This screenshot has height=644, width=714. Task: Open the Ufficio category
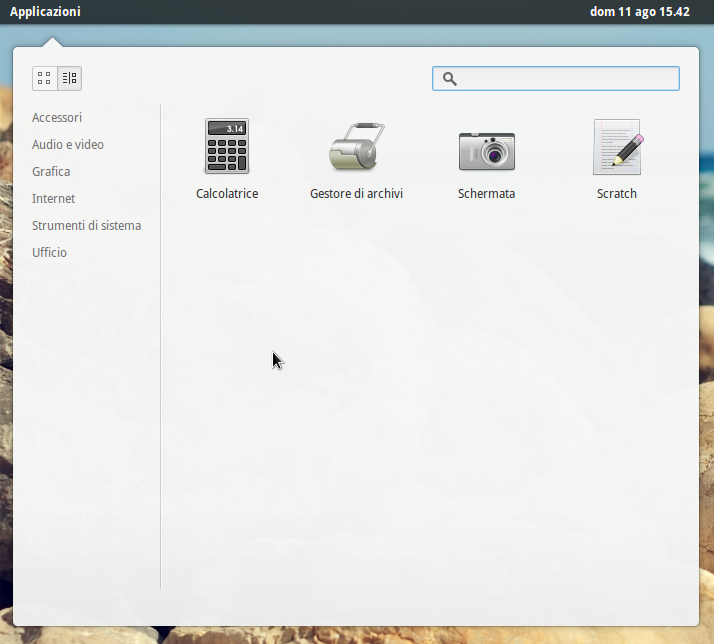click(49, 252)
